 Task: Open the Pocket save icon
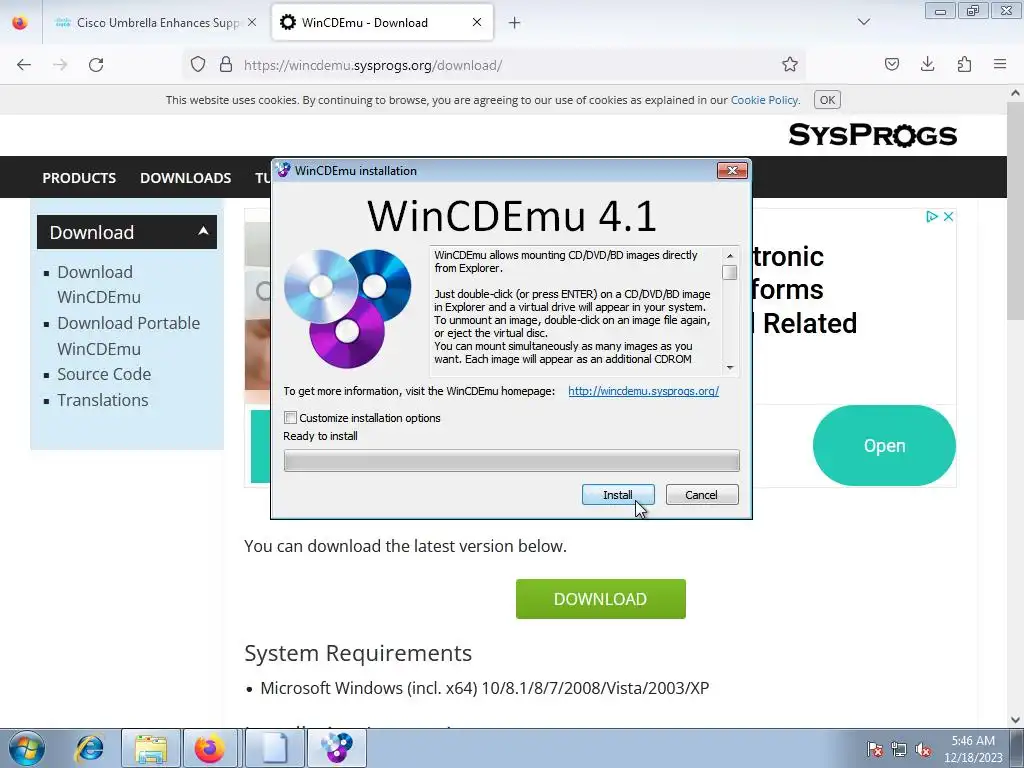(x=892, y=65)
